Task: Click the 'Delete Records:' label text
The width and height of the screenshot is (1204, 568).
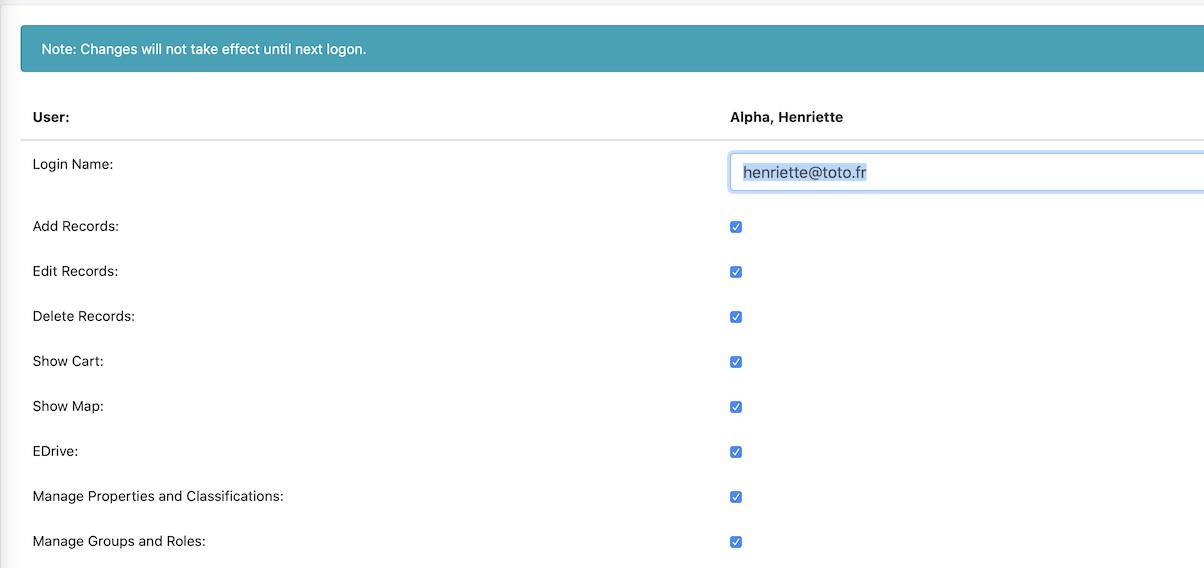Action: [x=84, y=316]
